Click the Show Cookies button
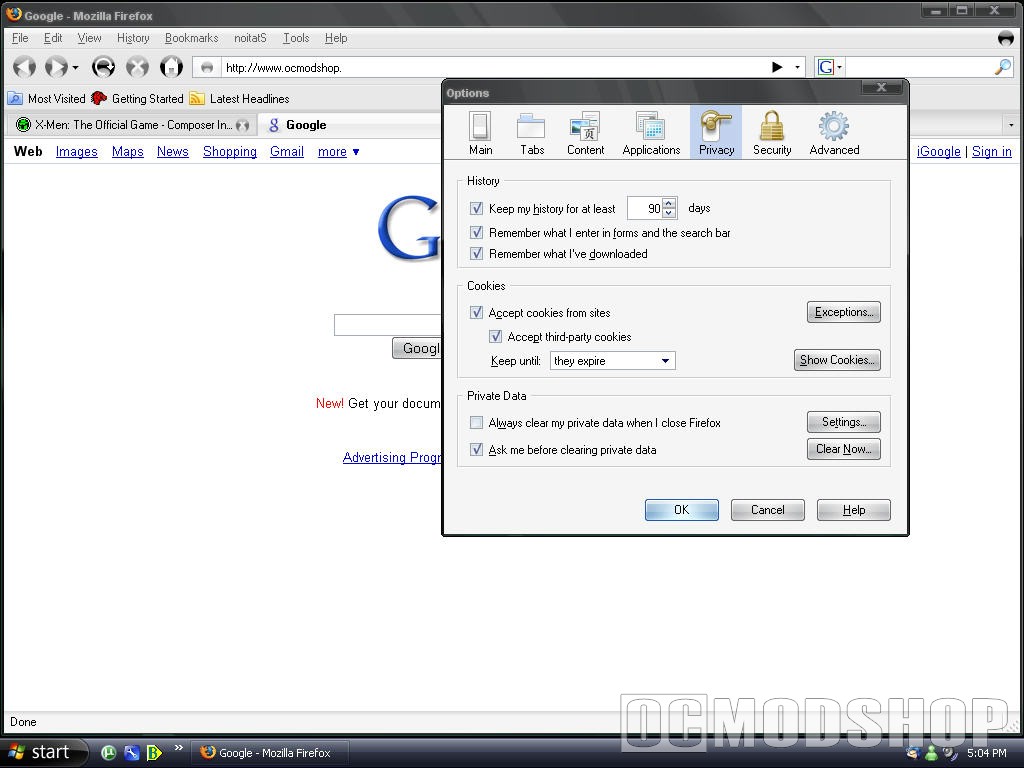Viewport: 1024px width, 768px height. [x=837, y=360]
